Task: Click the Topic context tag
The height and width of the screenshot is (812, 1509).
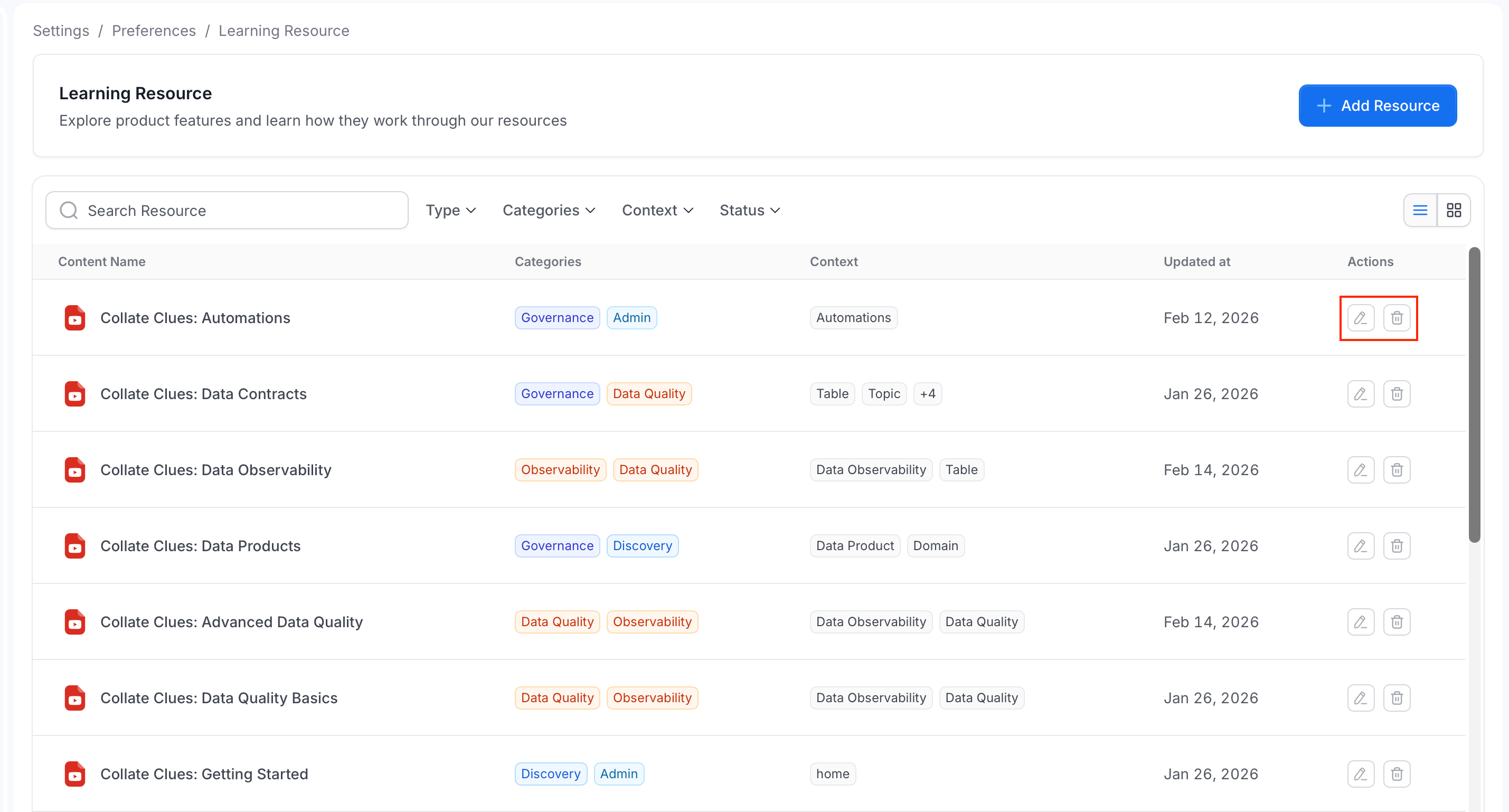Action: (884, 394)
